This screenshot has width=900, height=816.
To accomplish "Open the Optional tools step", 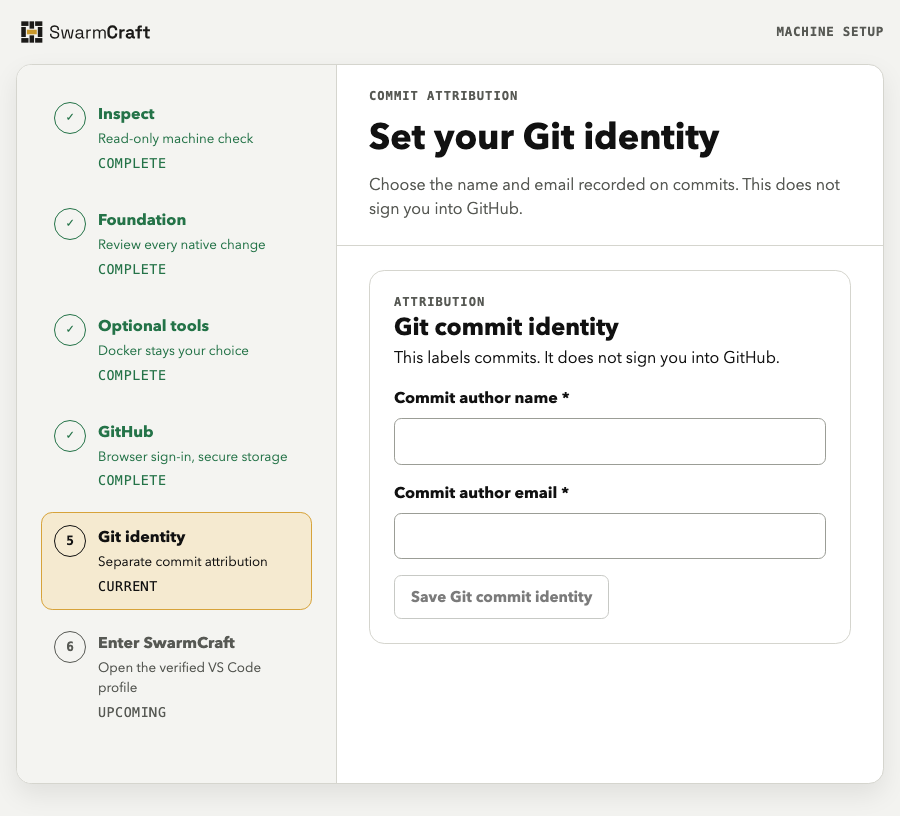I will [x=176, y=349].
